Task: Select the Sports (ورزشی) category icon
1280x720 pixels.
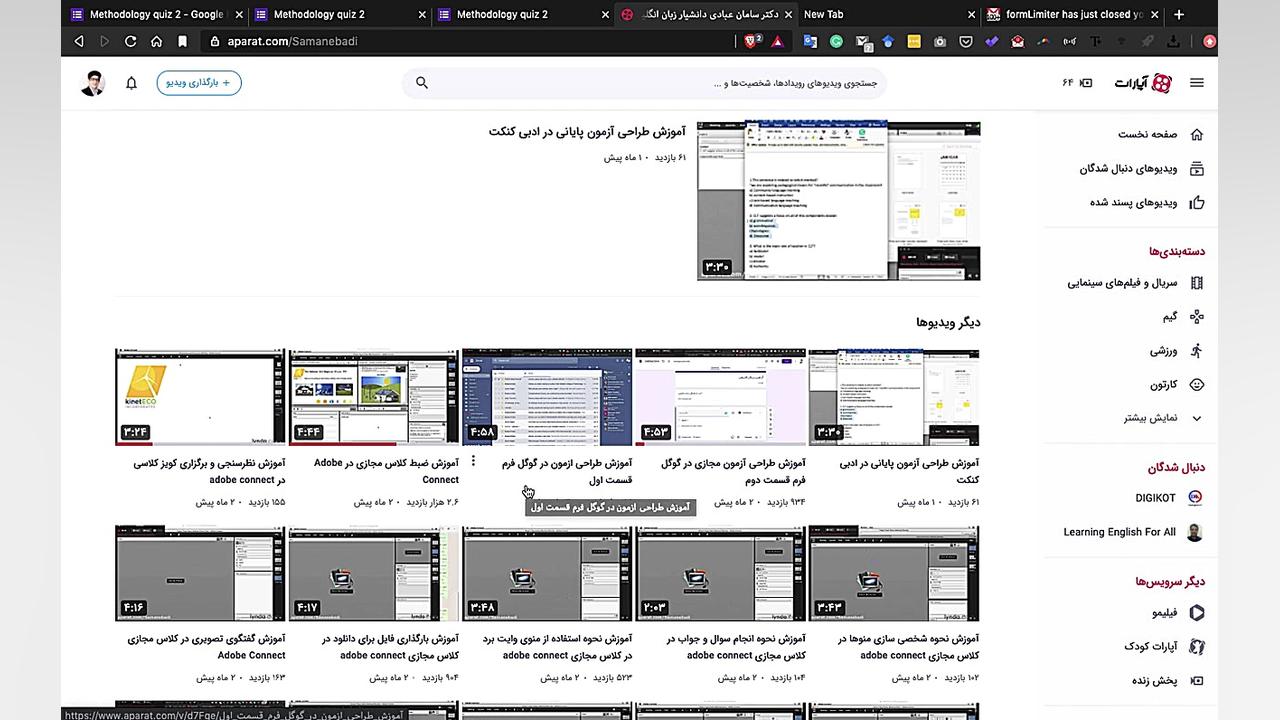Action: [1196, 351]
